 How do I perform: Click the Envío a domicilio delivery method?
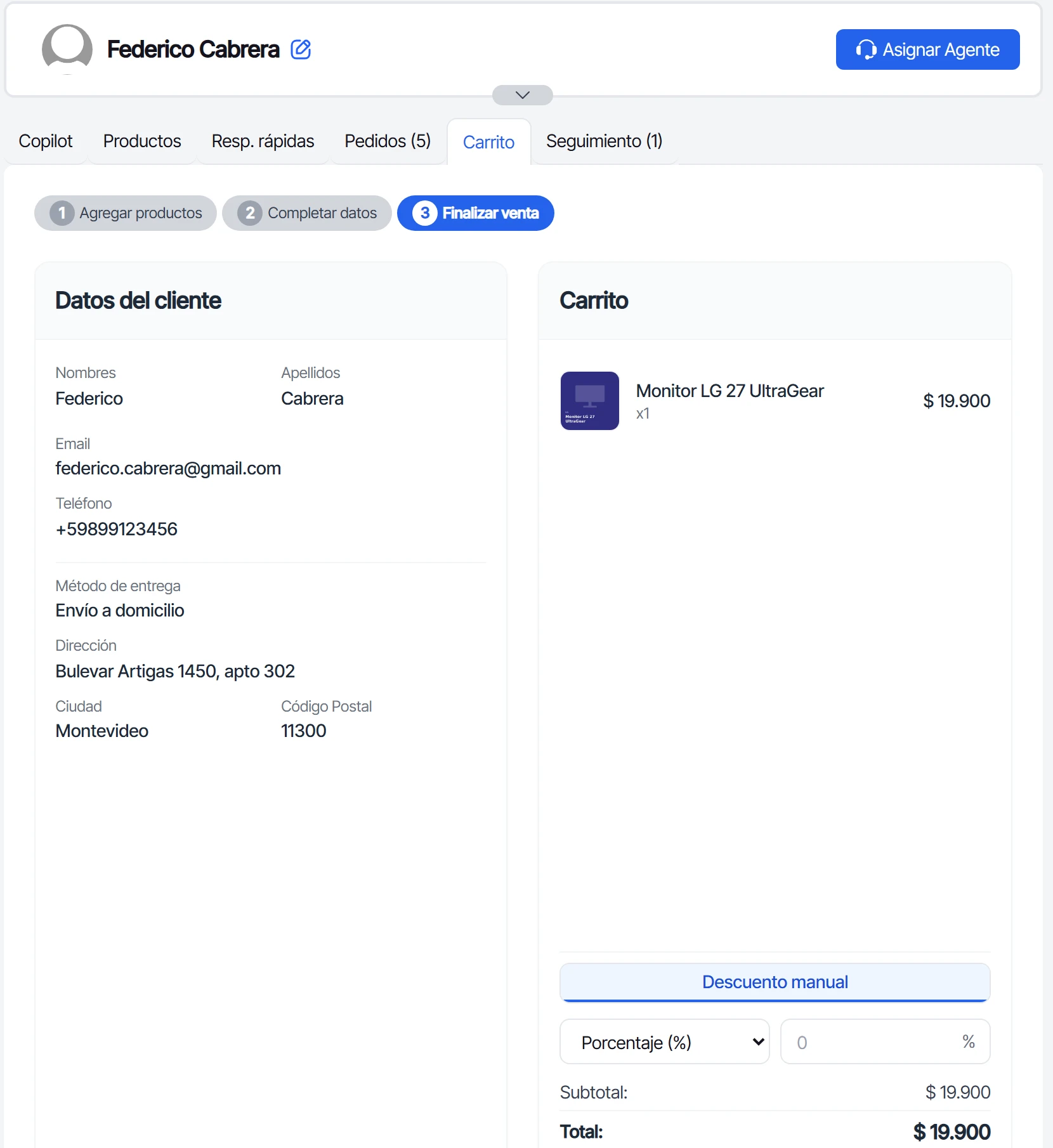click(x=120, y=610)
